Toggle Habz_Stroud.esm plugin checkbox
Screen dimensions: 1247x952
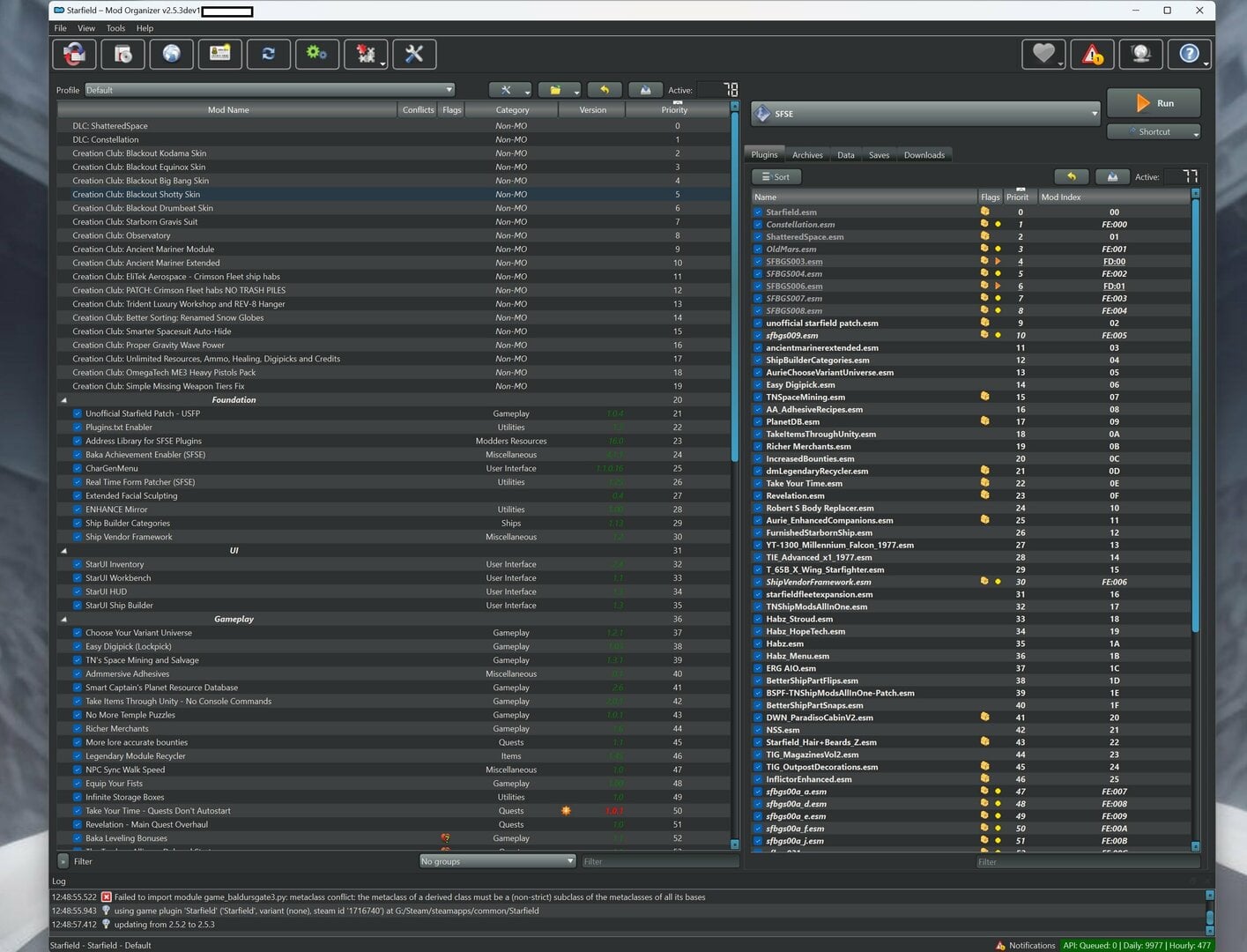758,619
